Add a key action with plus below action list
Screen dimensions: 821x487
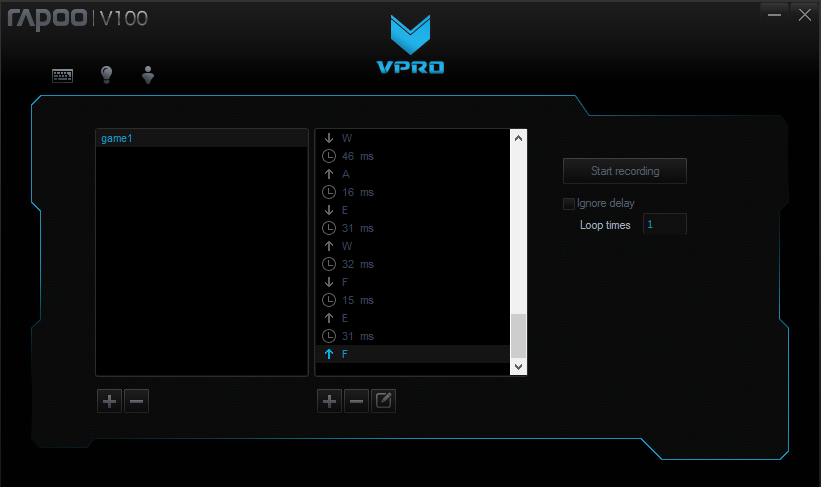tap(329, 401)
